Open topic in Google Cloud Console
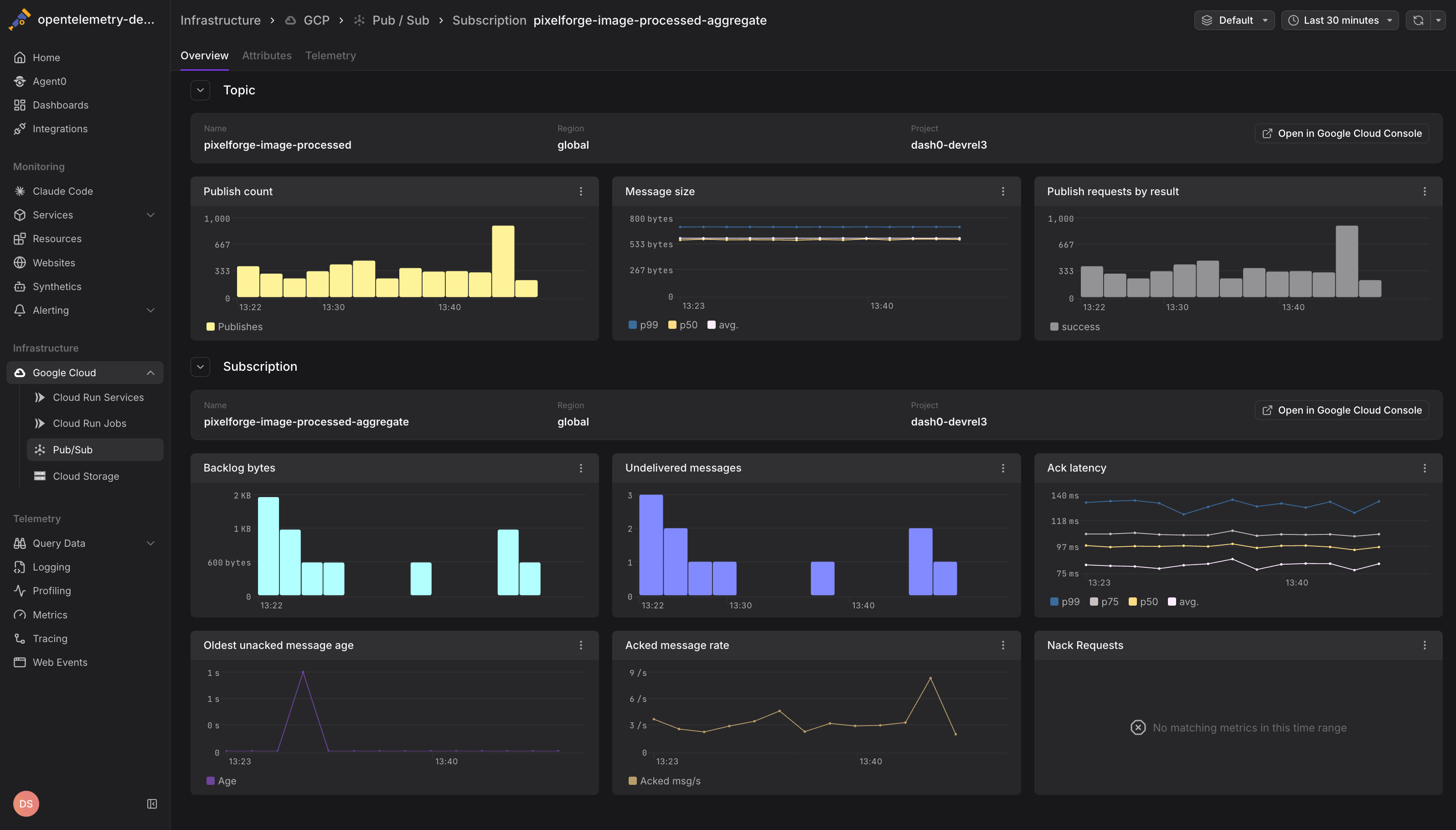This screenshot has height=830, width=1456. [x=1342, y=133]
